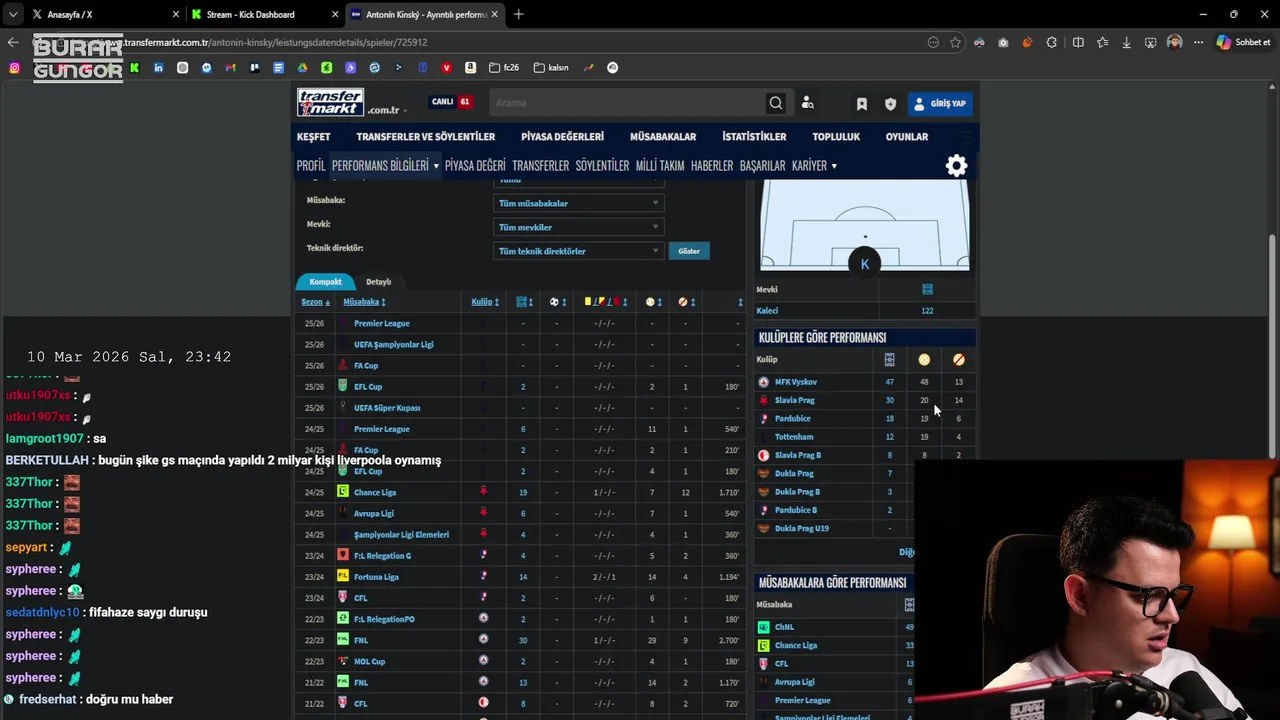Click the Kaleci position link
Screen dimensions: 1280x720
pyautogui.click(x=767, y=311)
